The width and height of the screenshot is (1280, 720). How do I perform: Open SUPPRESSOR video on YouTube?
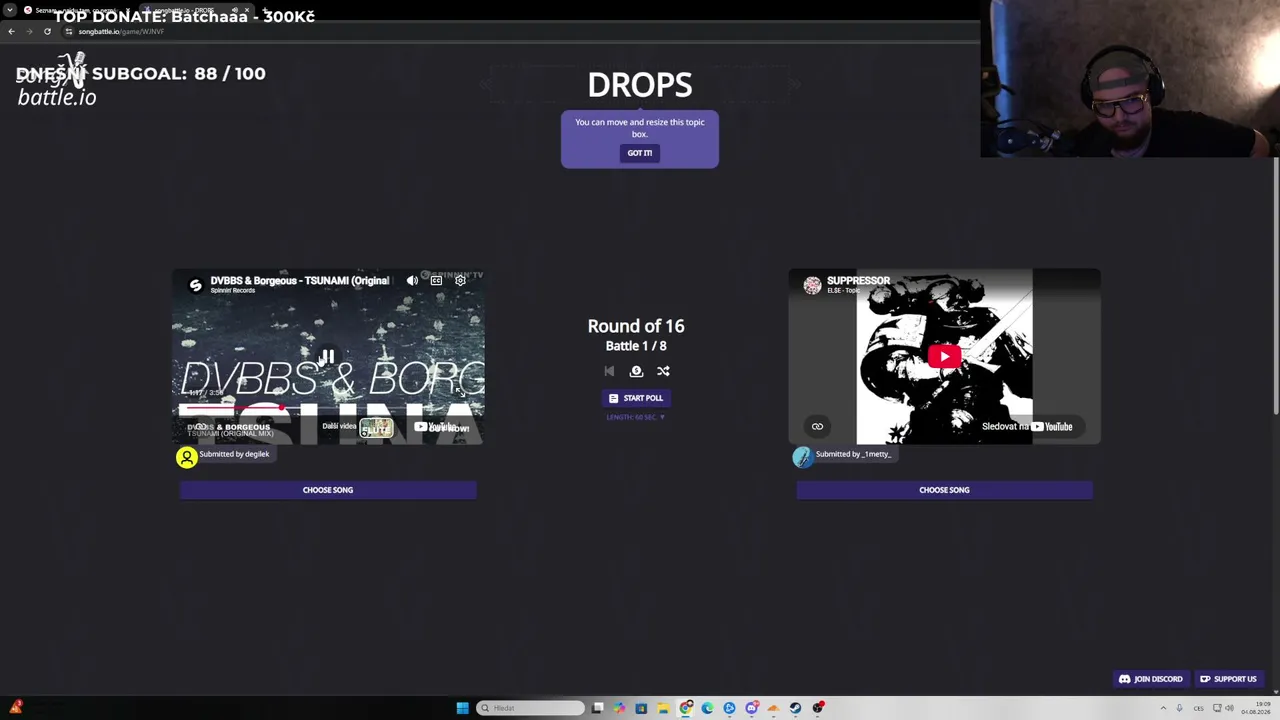pos(1027,427)
